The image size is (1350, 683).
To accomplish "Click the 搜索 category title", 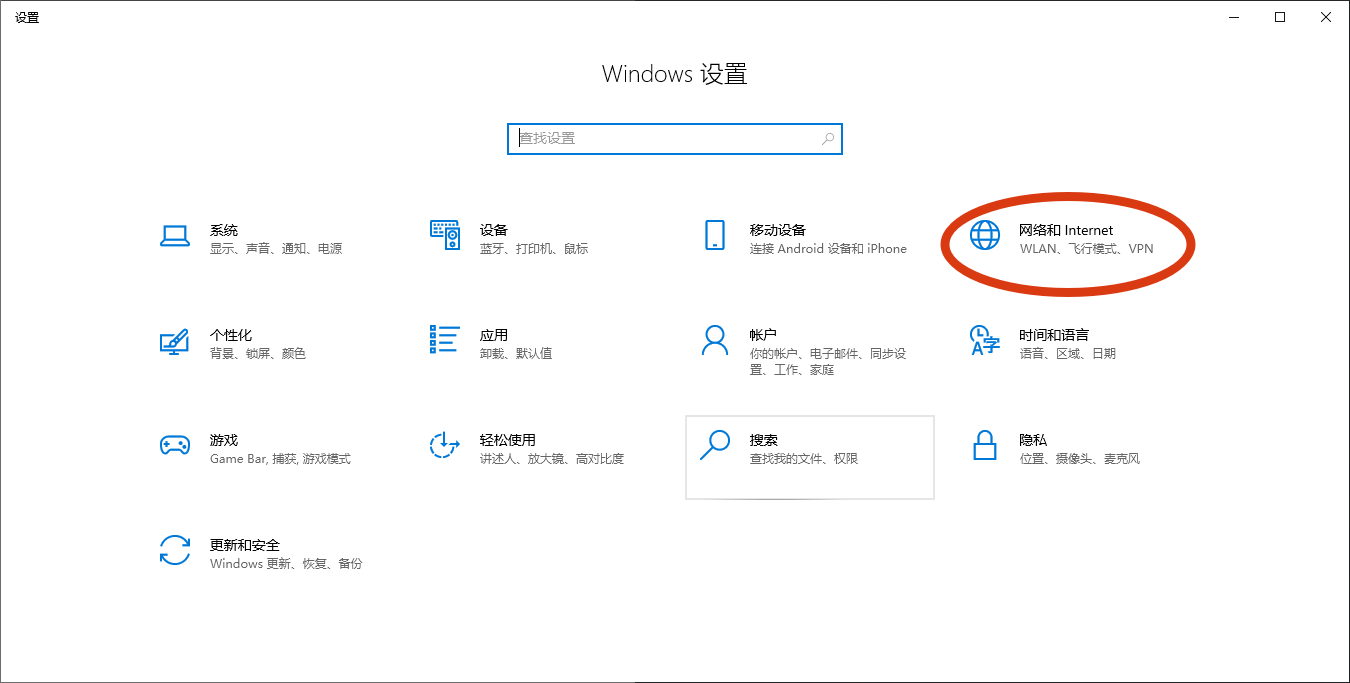I will coord(764,440).
